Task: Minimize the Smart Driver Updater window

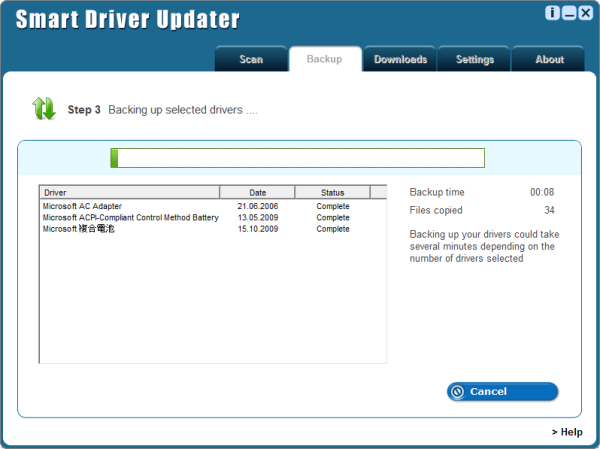Action: pyautogui.click(x=569, y=13)
